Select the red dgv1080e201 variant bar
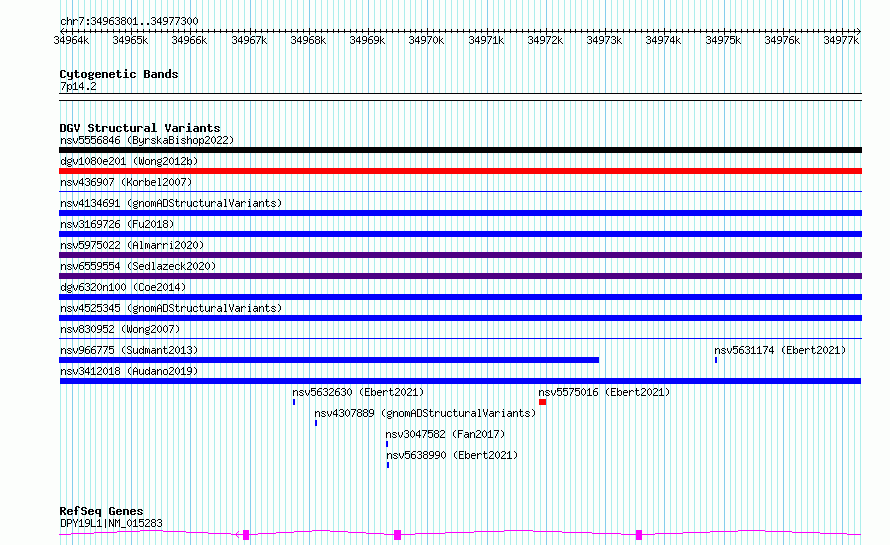The width and height of the screenshot is (890, 545). 460,171
